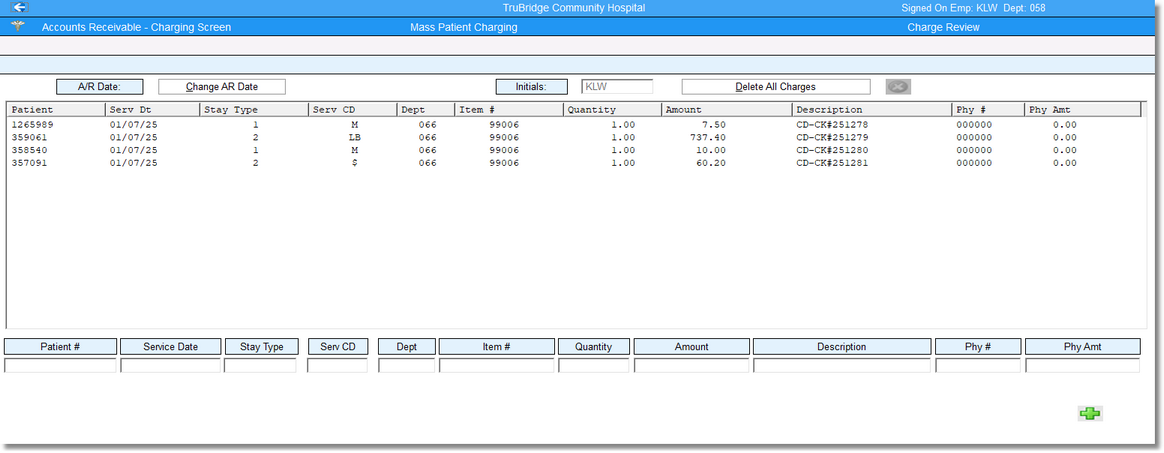Click the bottom Description label button
Screen dimensions: 1164x453
tap(842, 347)
